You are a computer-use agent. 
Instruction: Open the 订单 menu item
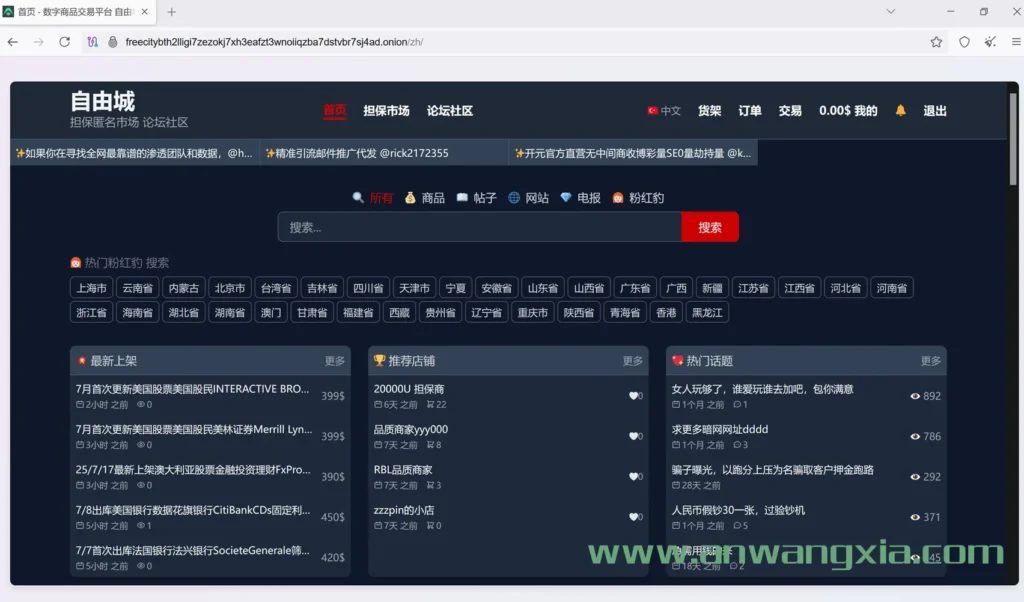tap(750, 111)
